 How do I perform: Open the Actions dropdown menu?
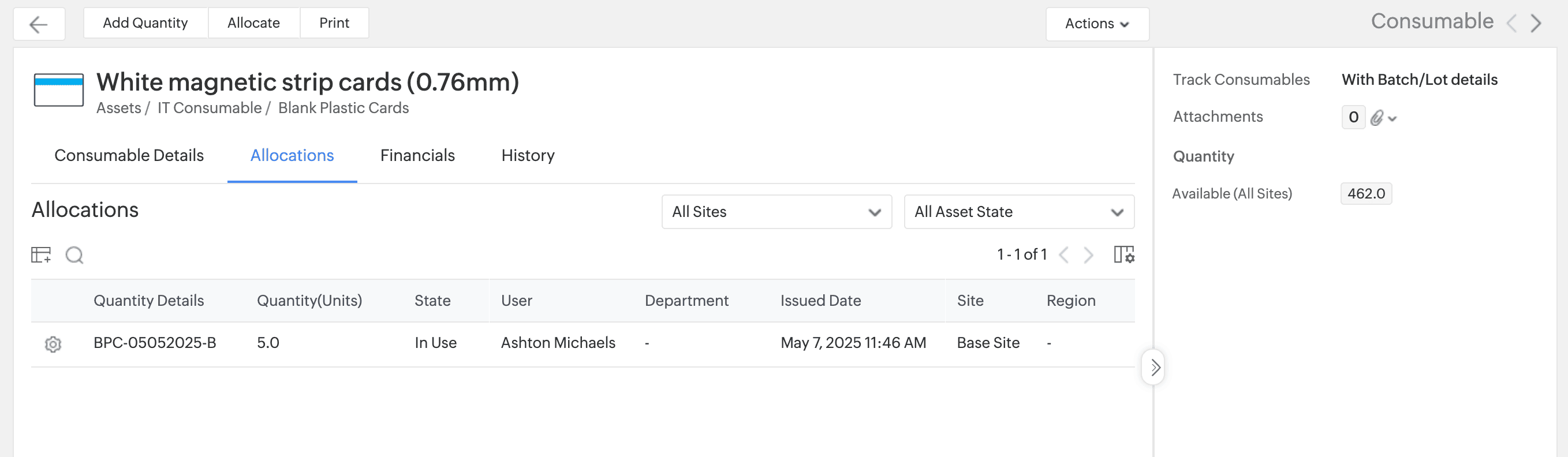tap(1096, 24)
